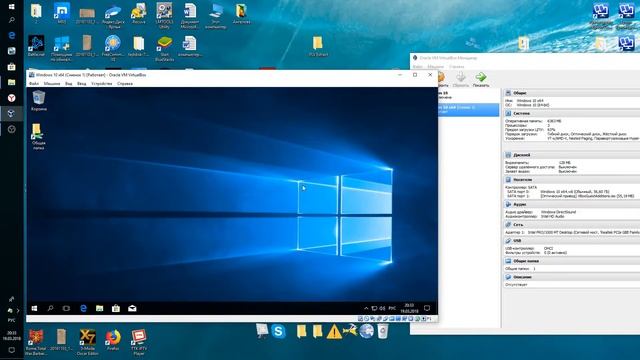Open Yandex Browser from host taskbar
The height and width of the screenshot is (360, 640).
coord(11,98)
